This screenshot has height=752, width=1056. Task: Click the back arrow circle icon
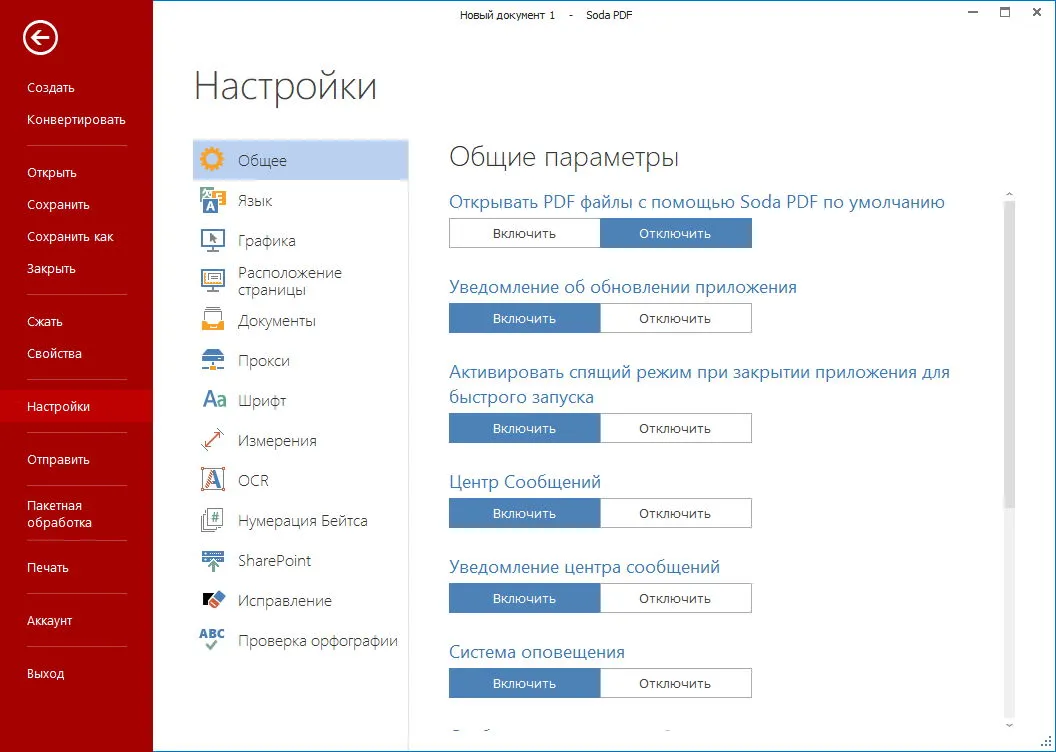[40, 38]
